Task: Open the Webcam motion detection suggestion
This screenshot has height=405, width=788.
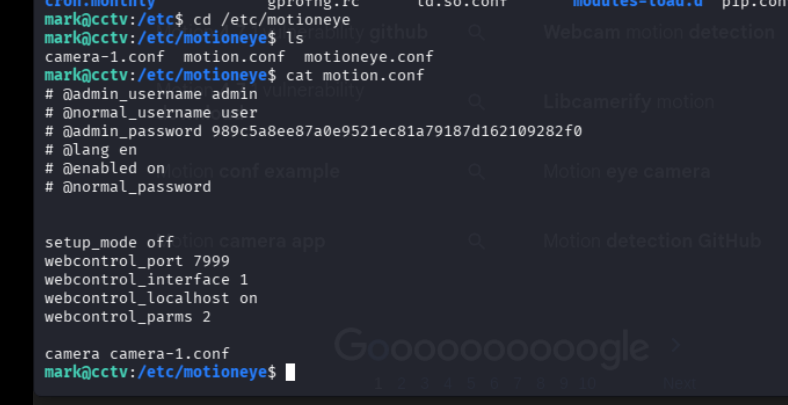Action: [x=659, y=32]
